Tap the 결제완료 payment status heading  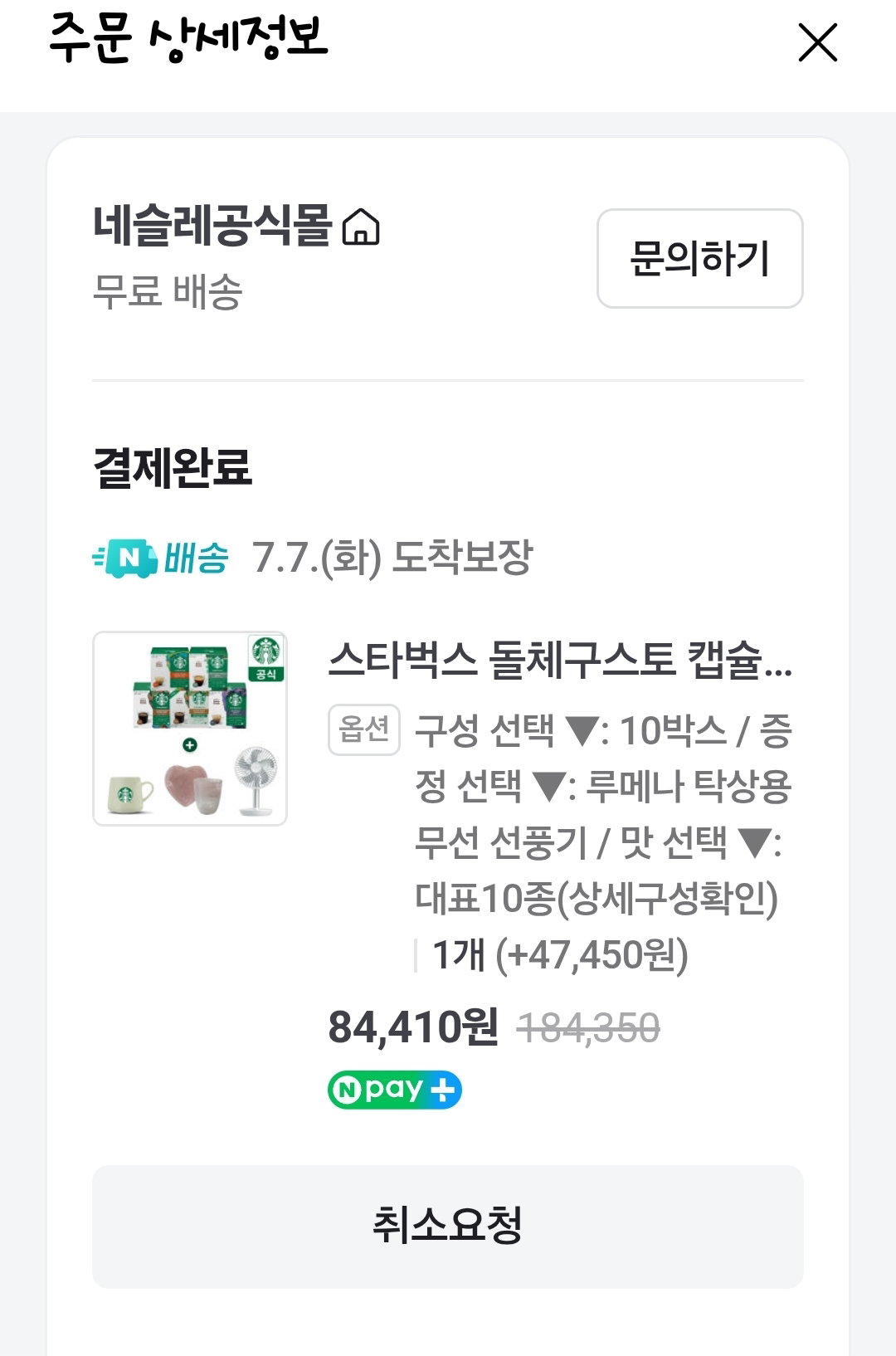point(173,467)
